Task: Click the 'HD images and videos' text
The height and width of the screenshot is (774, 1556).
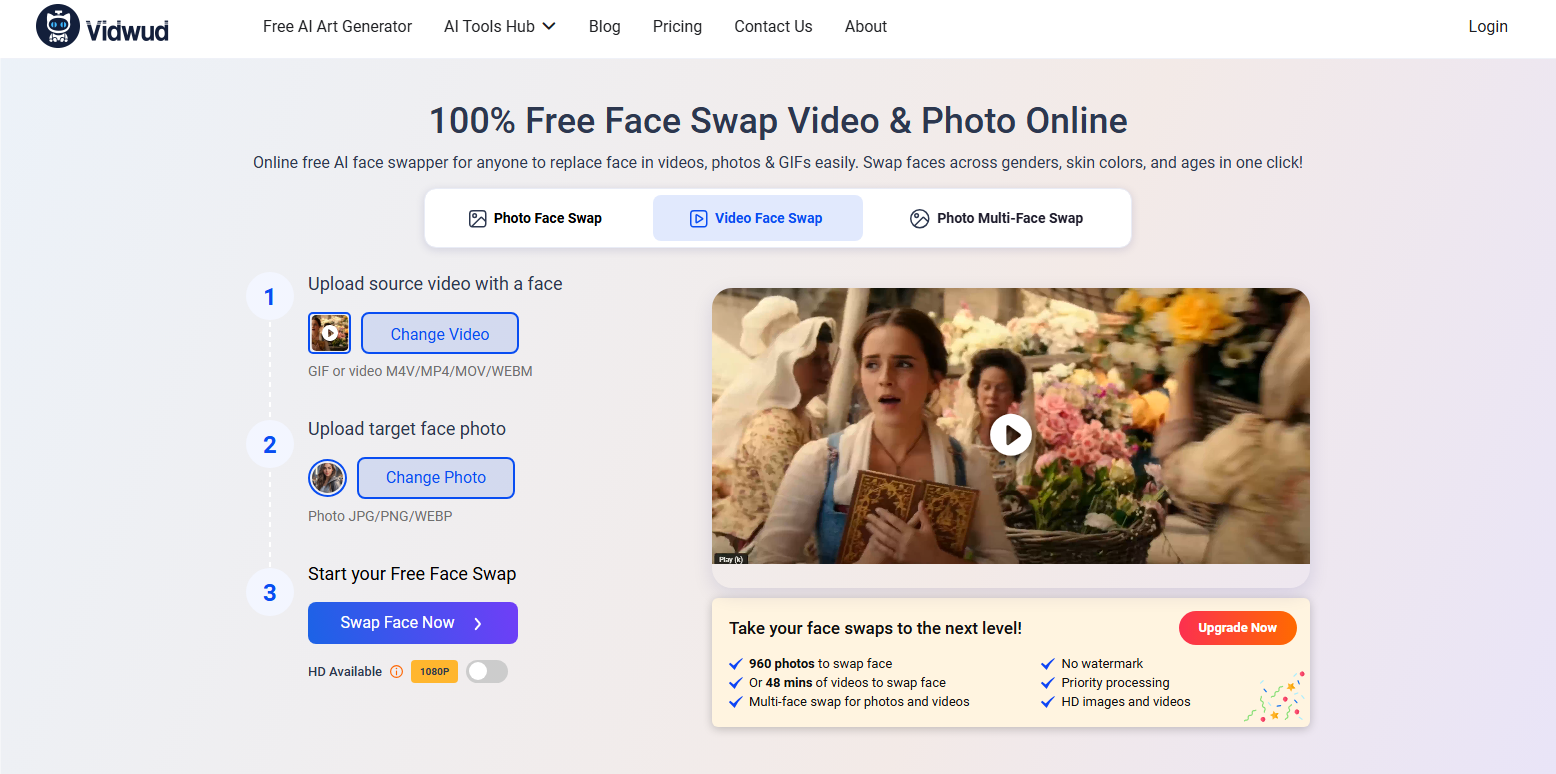Action: (x=1126, y=702)
